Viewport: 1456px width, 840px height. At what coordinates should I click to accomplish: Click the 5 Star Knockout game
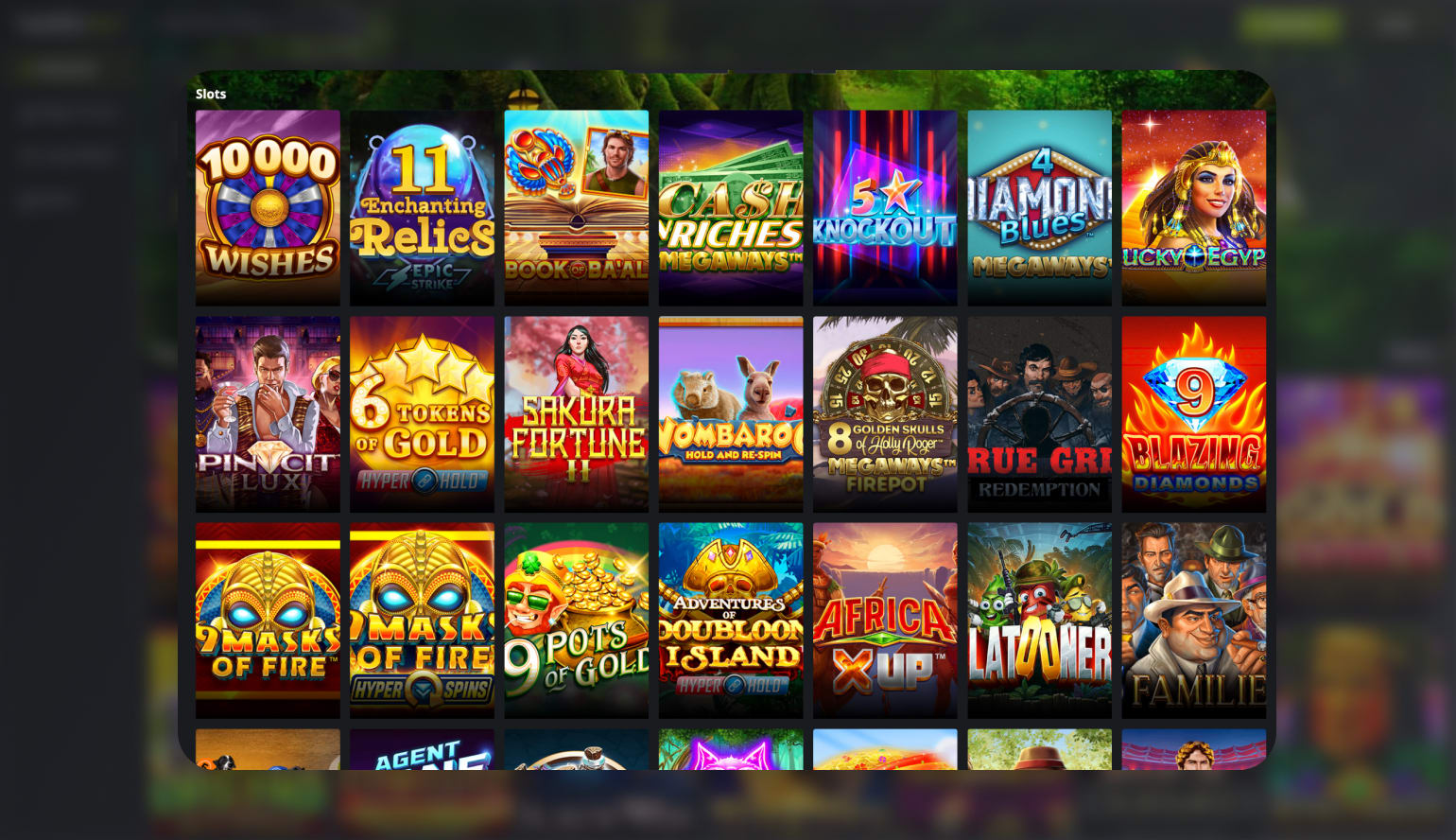pyautogui.click(x=885, y=208)
